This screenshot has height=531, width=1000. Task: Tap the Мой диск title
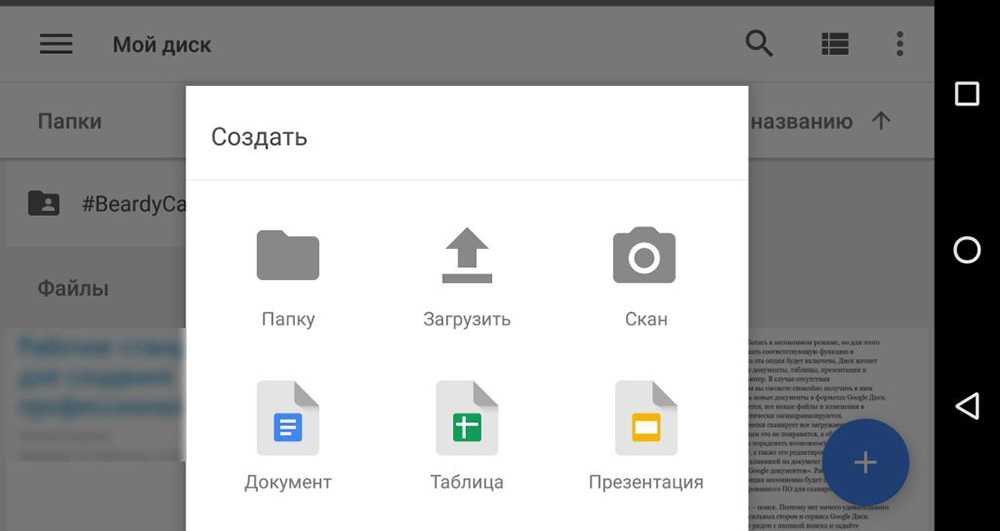162,45
